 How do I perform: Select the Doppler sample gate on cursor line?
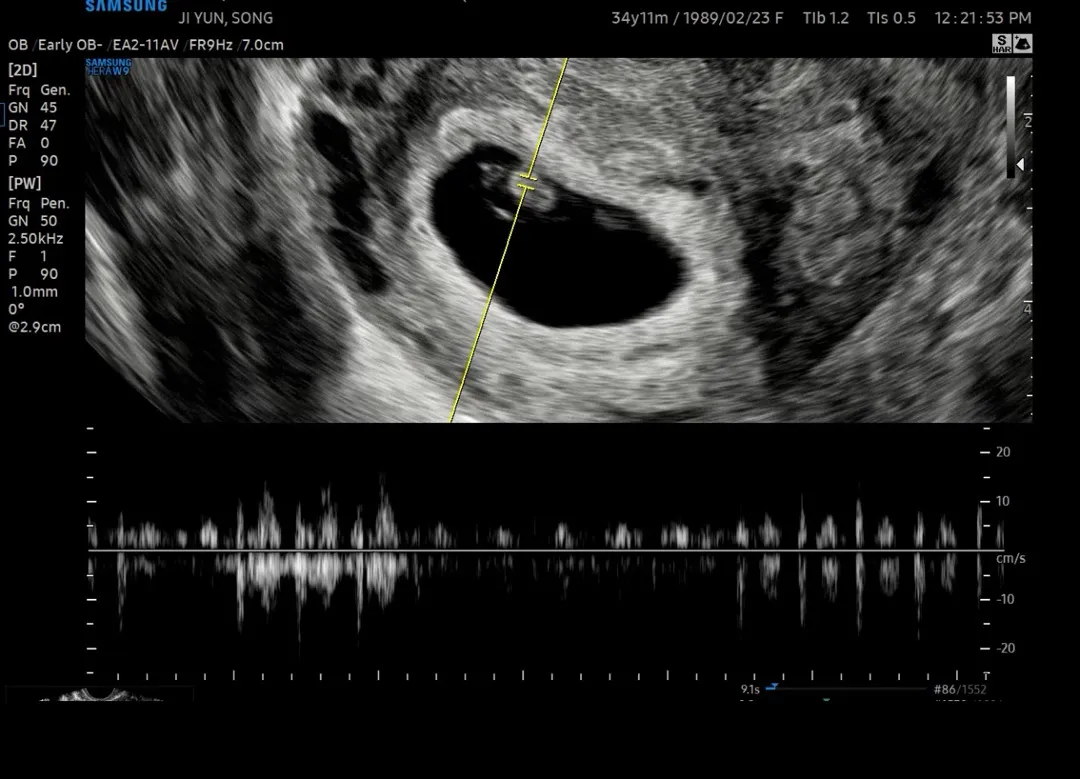tap(527, 182)
